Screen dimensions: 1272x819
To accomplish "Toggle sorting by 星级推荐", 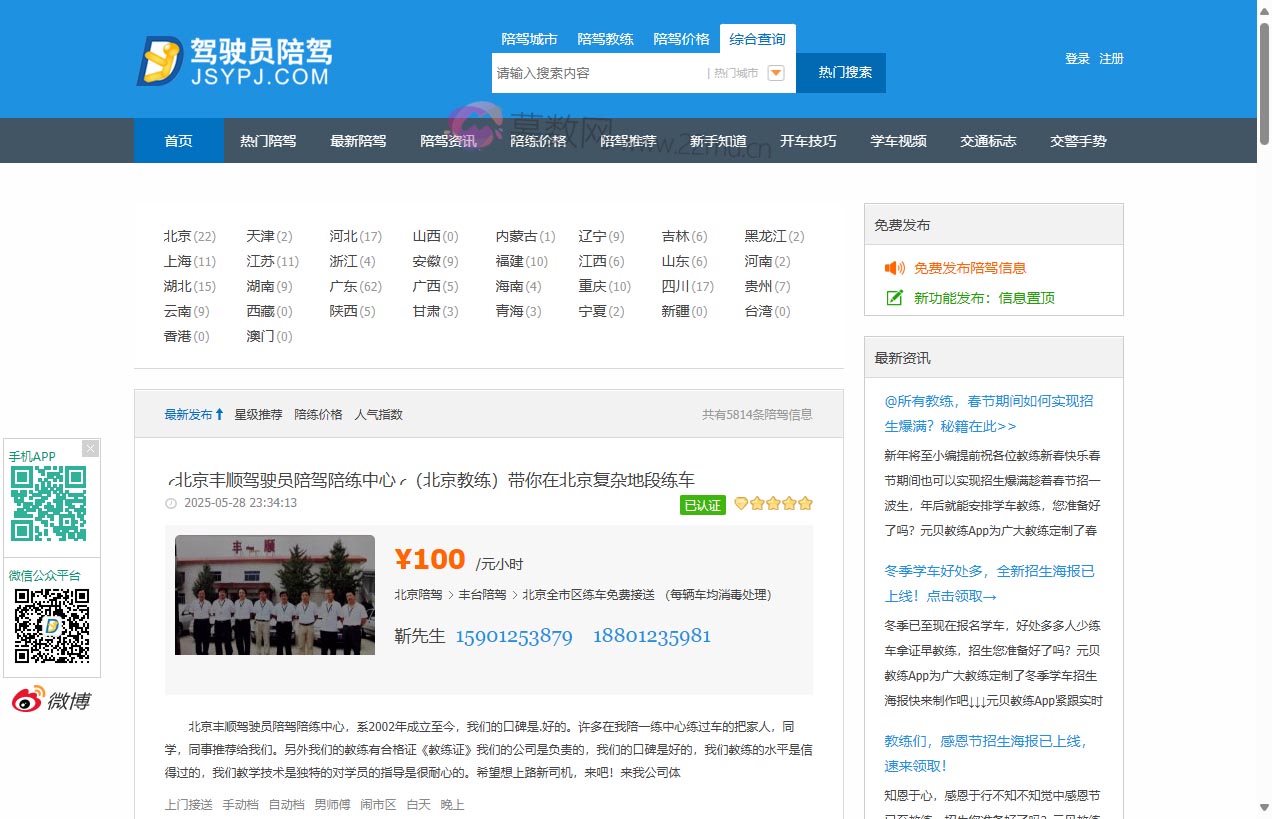I will click(258, 413).
